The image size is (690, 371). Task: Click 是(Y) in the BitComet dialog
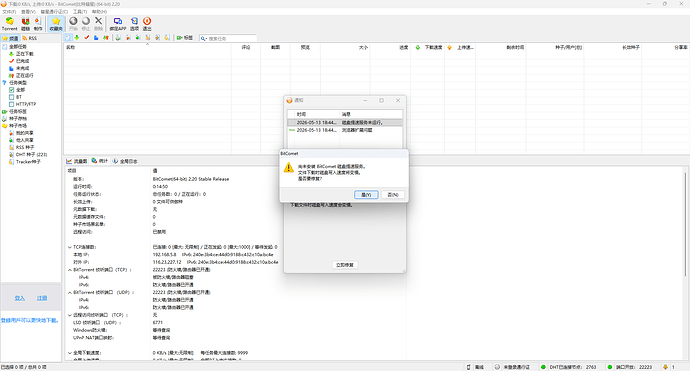click(366, 195)
